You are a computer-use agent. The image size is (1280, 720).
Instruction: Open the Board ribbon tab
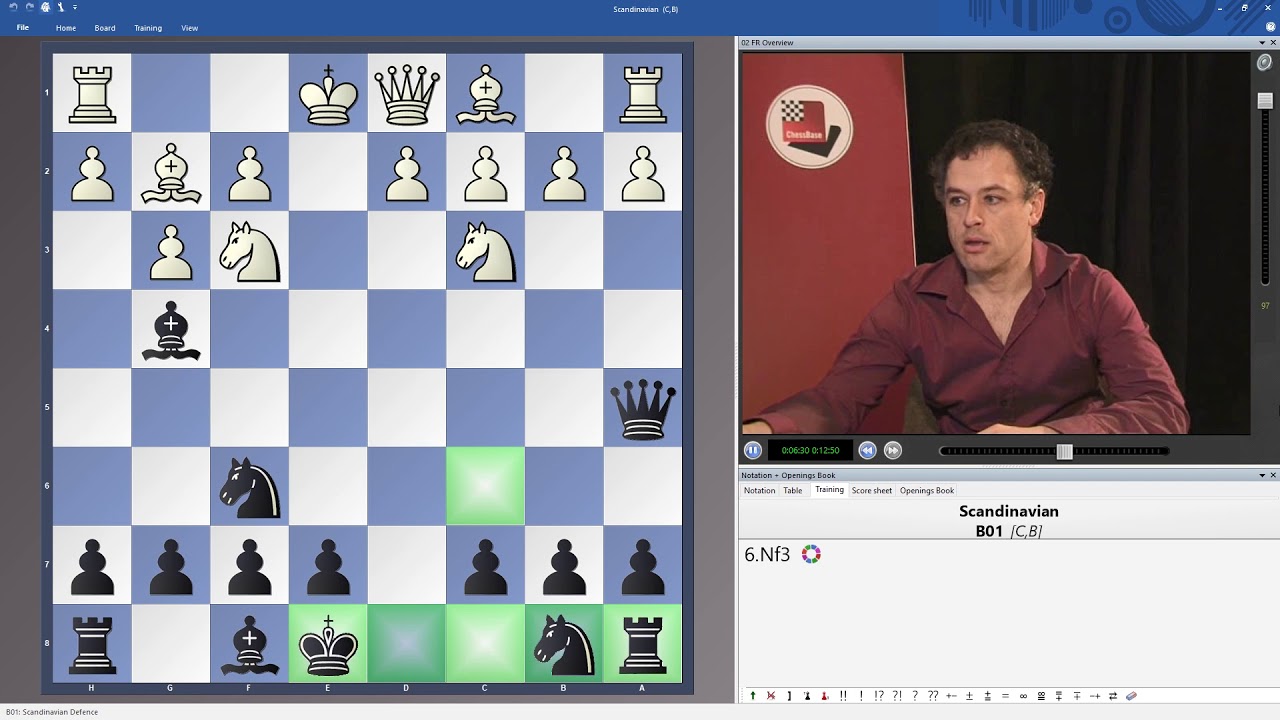105,28
